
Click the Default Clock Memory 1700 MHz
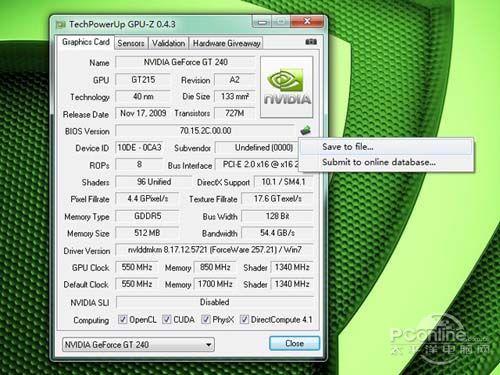click(x=215, y=284)
